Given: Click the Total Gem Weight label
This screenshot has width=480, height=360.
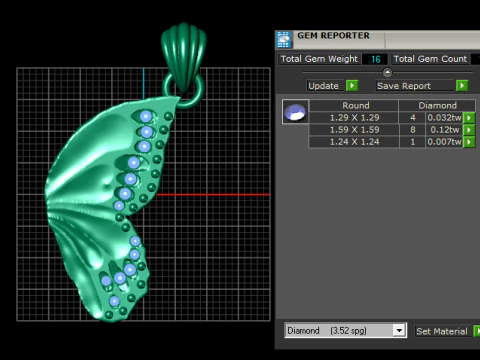Looking at the screenshot, I should pos(319,59).
